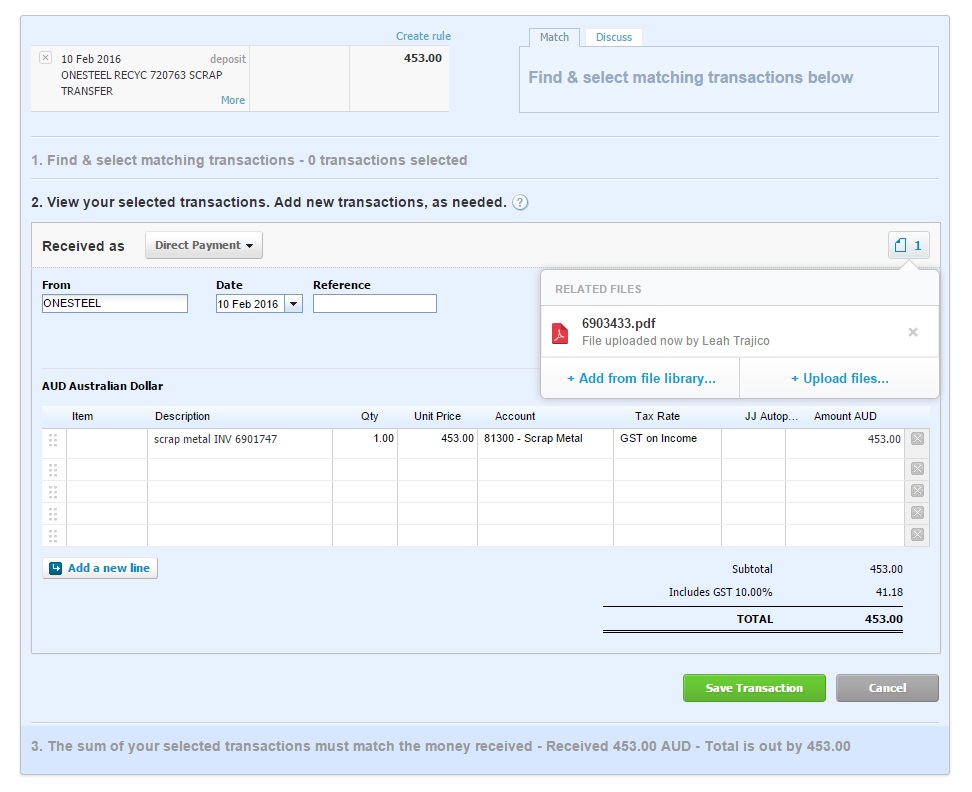Click Upload files link

point(839,379)
